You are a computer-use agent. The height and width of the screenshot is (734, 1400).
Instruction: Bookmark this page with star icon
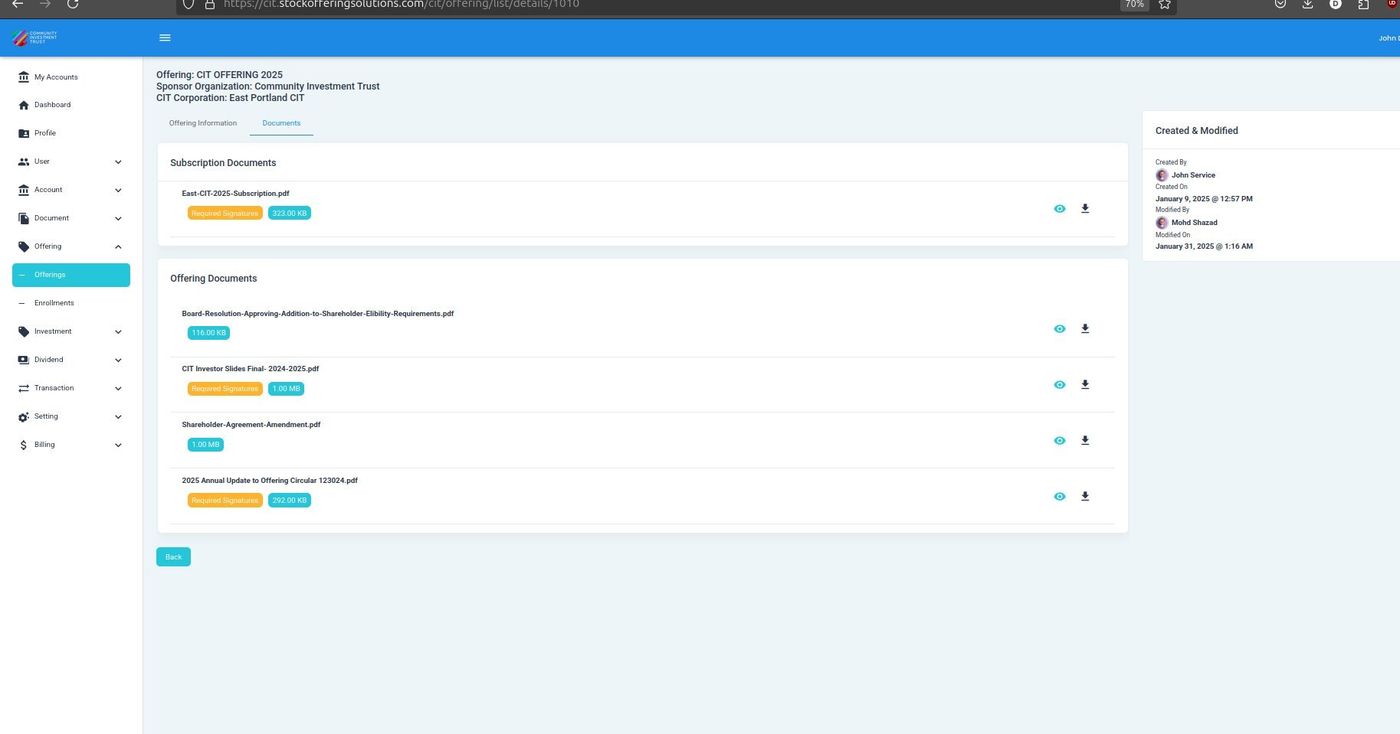pos(1164,4)
